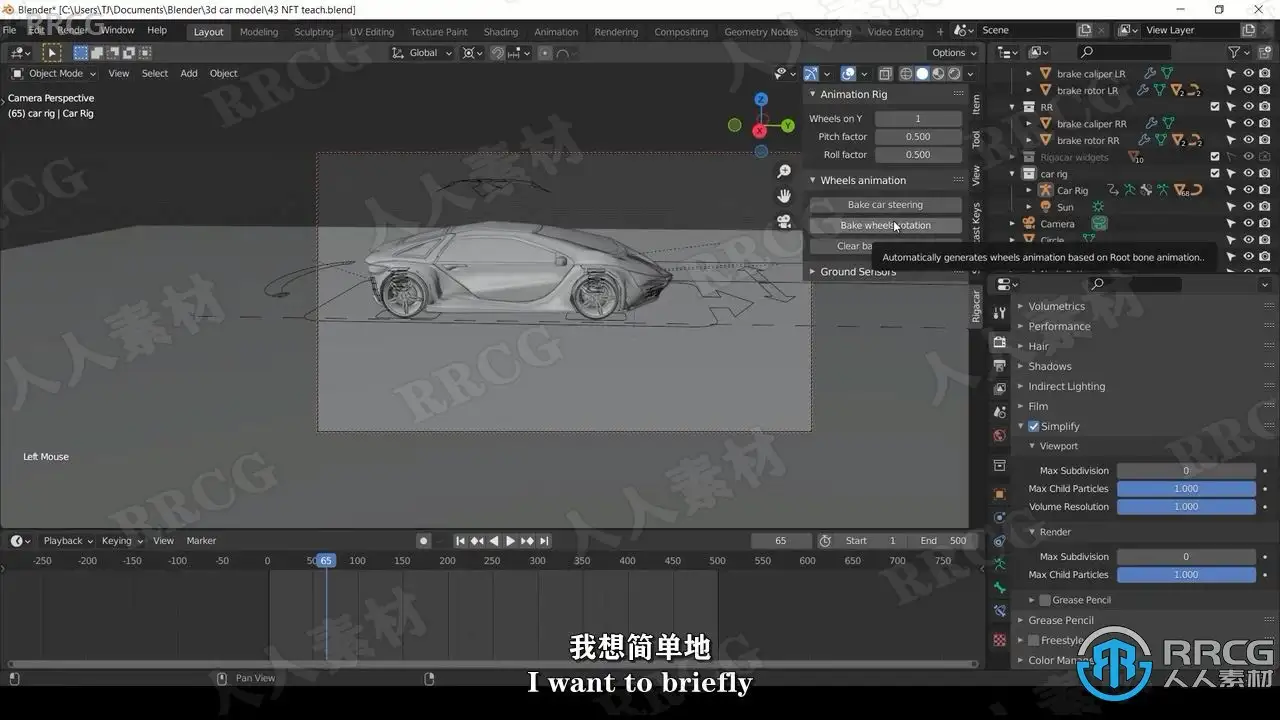Enable the Freestyle checkbox
Image resolution: width=1280 pixels, height=720 pixels.
click(1034, 640)
